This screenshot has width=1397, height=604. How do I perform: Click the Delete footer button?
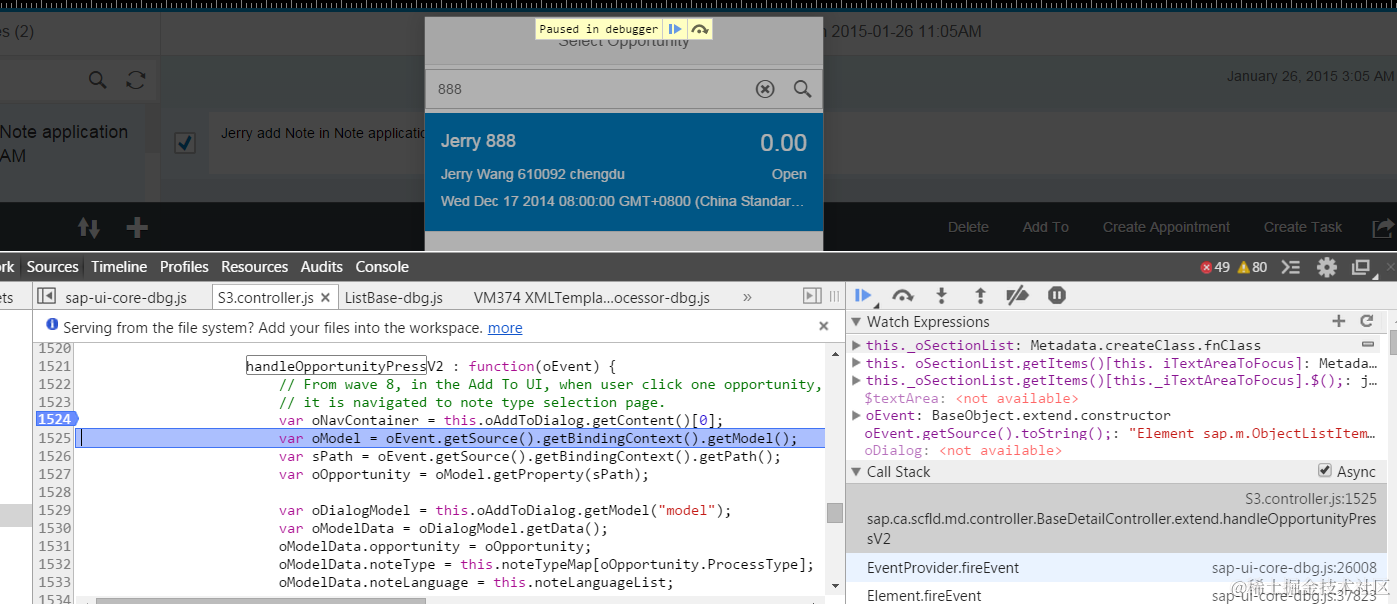coord(968,227)
